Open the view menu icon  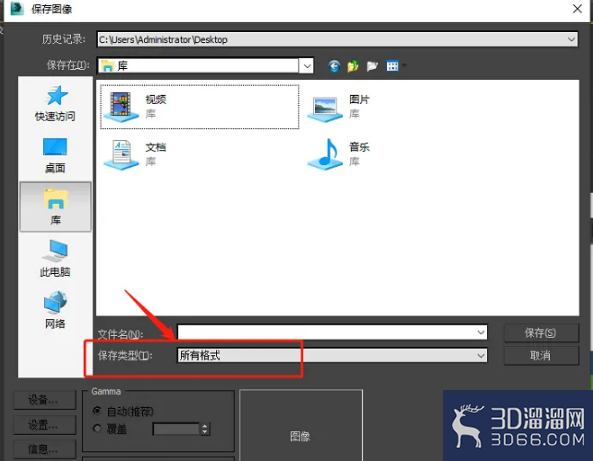(393, 66)
